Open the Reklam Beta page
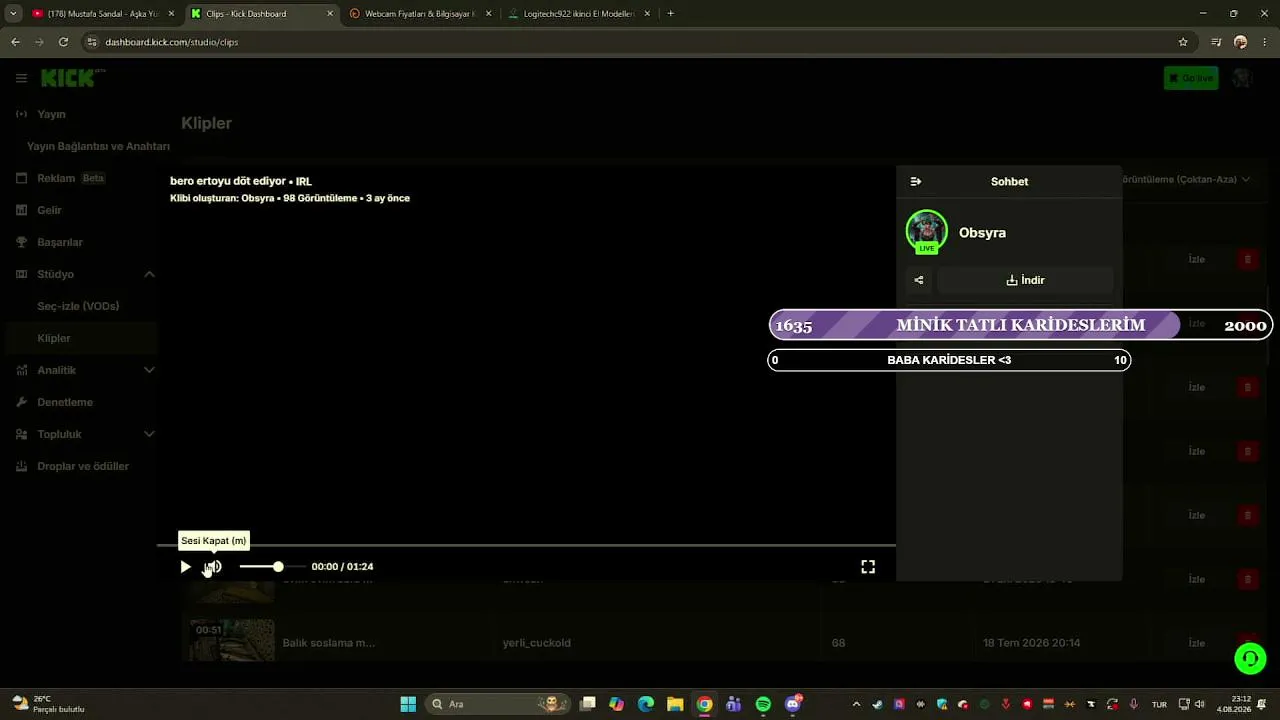This screenshot has height=720, width=1280. [x=60, y=178]
